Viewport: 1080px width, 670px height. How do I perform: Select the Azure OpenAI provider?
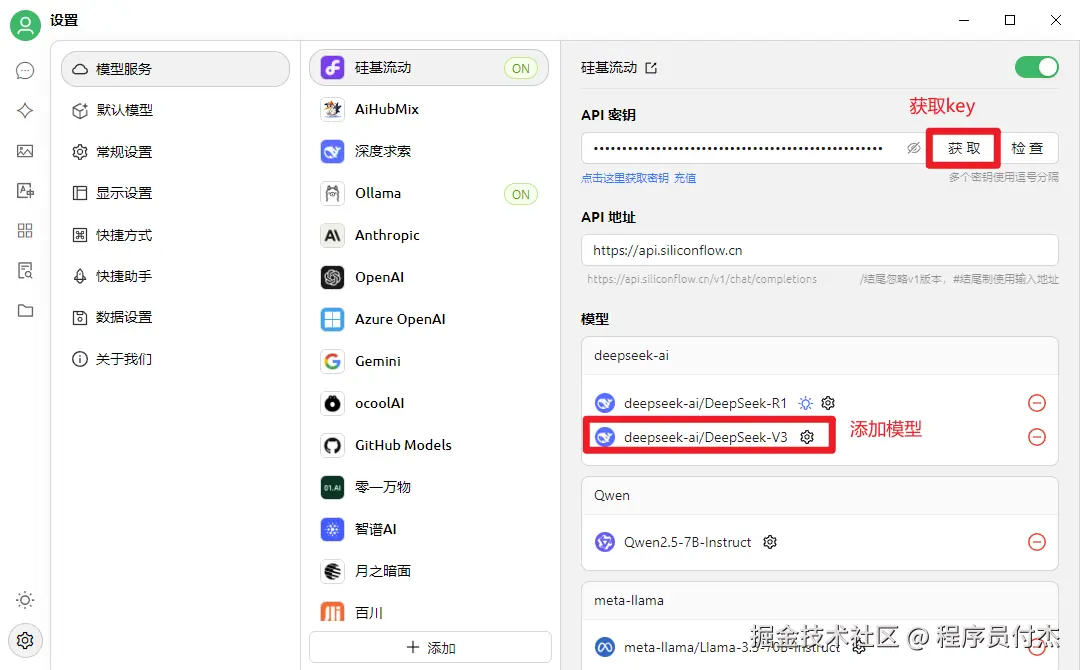429,320
